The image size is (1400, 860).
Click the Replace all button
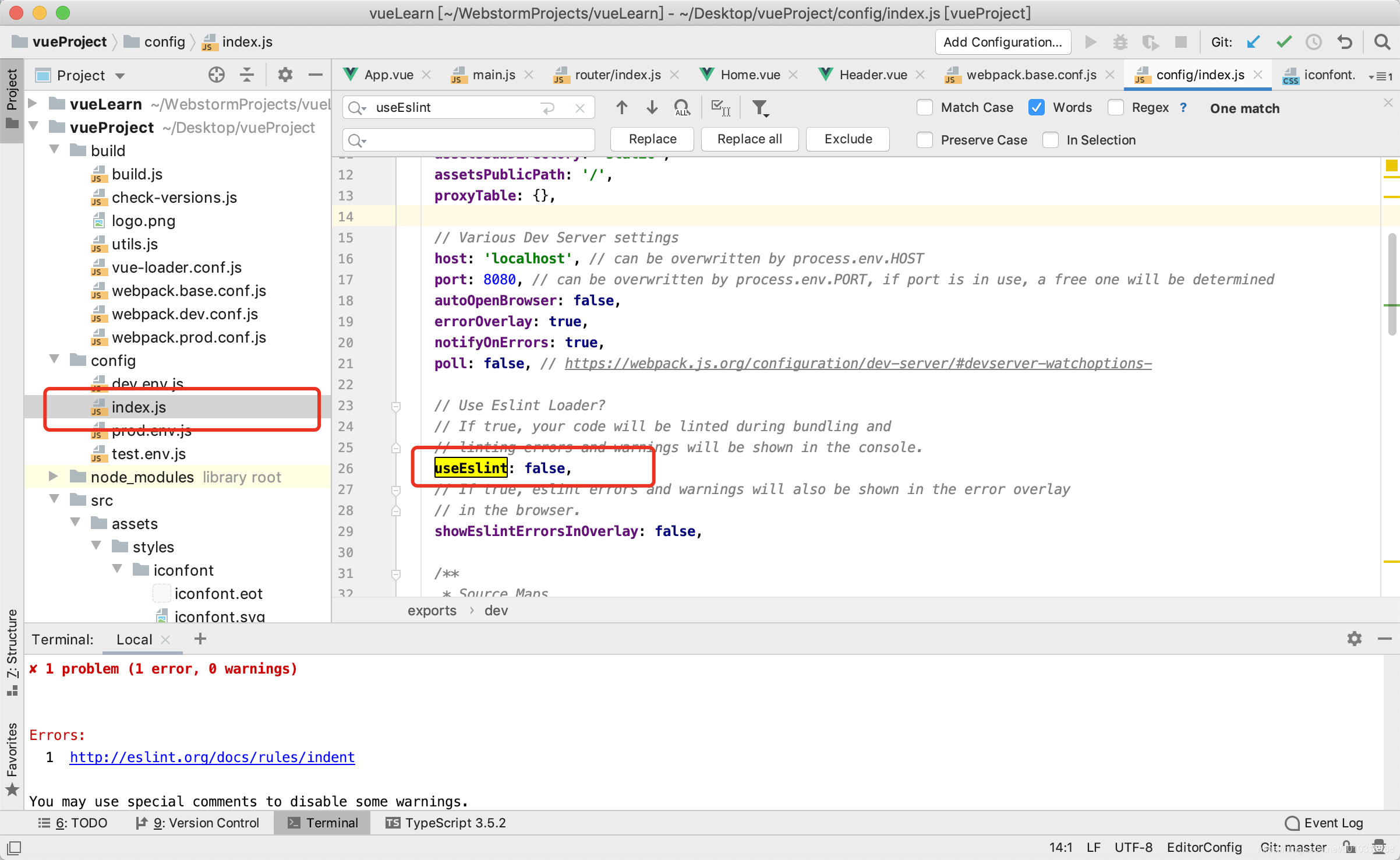pyautogui.click(x=750, y=139)
